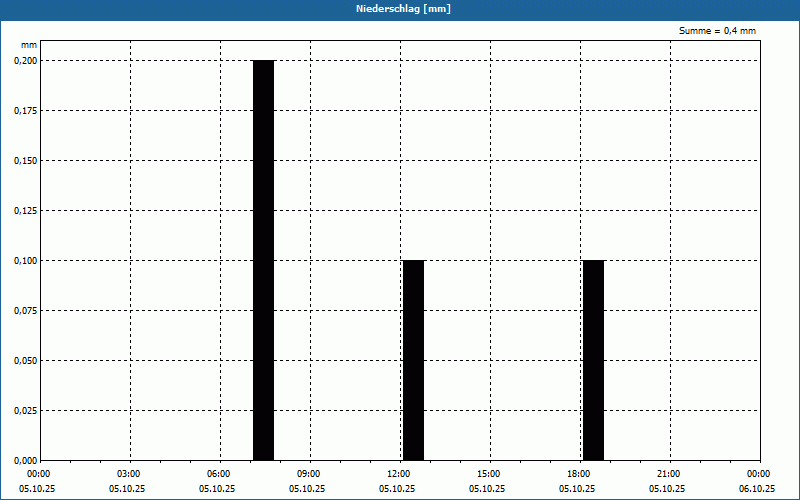The height and width of the screenshot is (500, 800).
Task: Click the 06.10.25 date label
Action: click(x=757, y=488)
